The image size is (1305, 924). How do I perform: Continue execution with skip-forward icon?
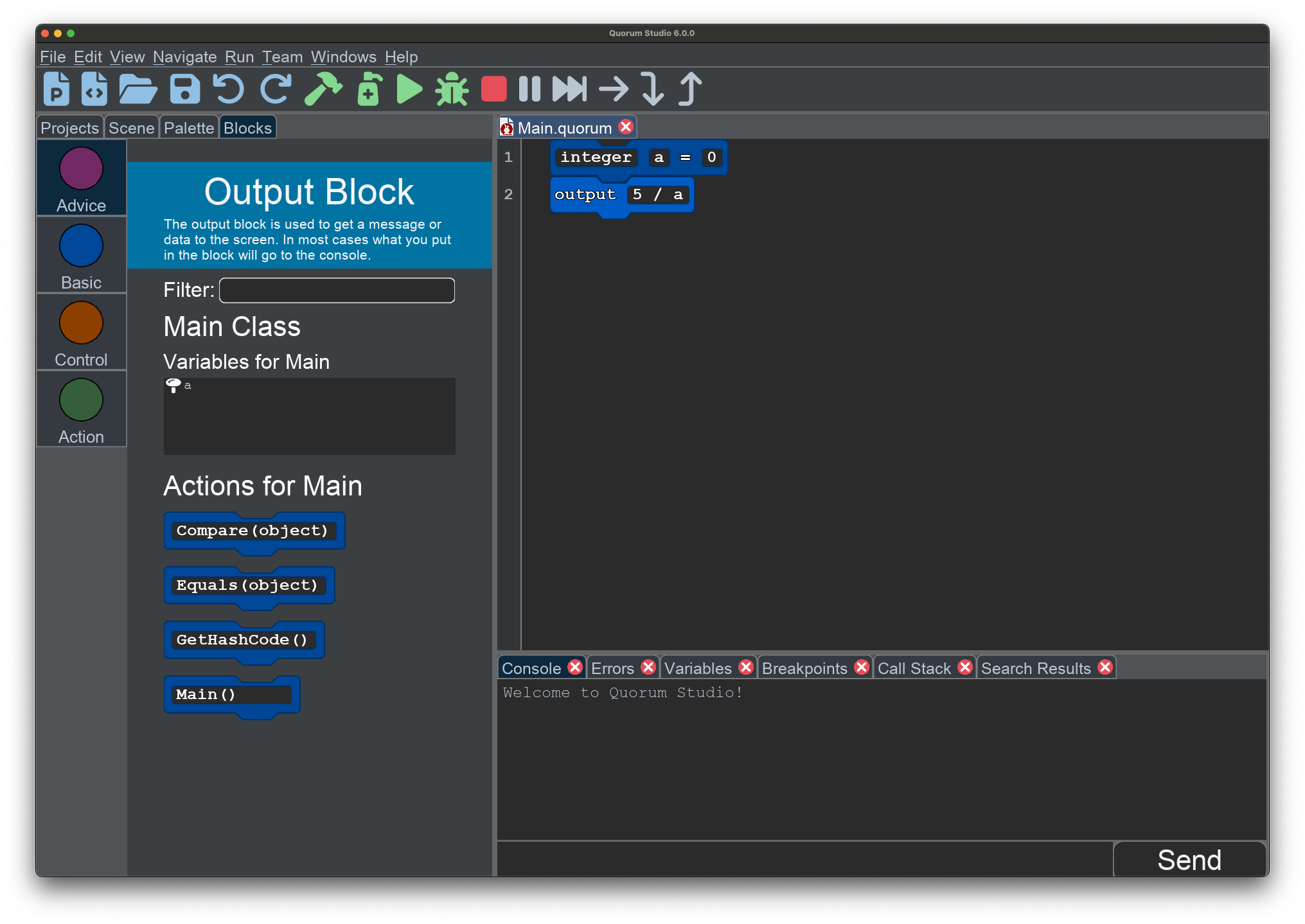[x=569, y=89]
